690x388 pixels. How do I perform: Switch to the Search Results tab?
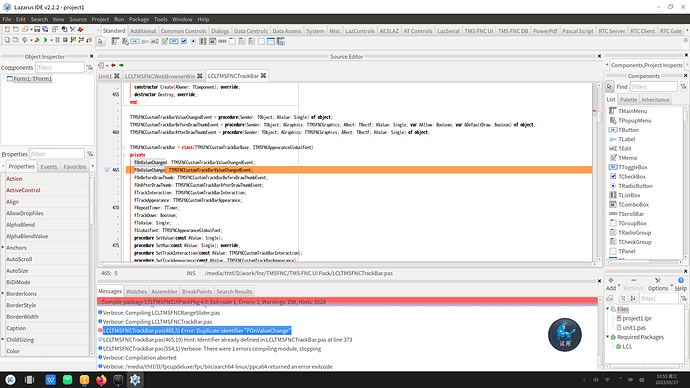click(x=234, y=291)
